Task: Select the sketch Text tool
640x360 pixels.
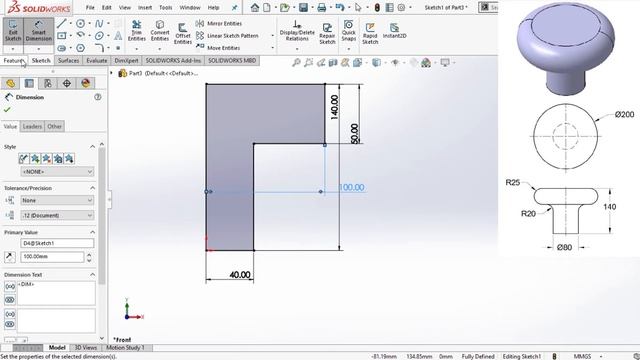Action: (x=118, y=36)
